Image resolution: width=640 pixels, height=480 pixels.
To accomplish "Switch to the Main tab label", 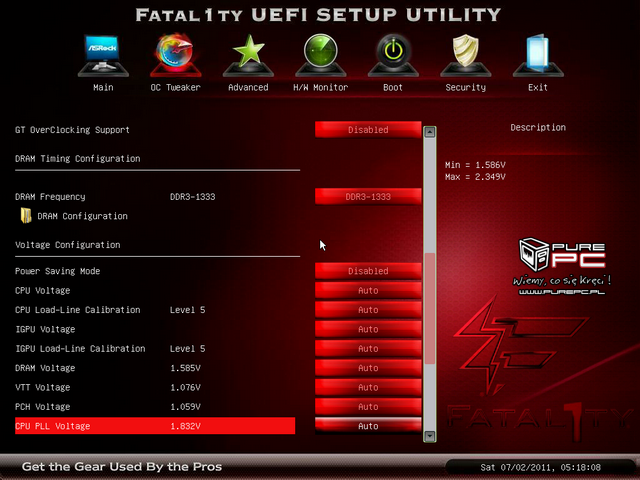I will [103, 87].
